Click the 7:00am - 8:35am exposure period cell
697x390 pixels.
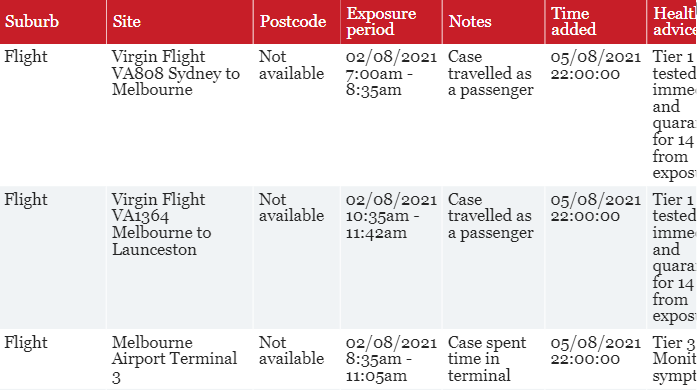(391, 115)
